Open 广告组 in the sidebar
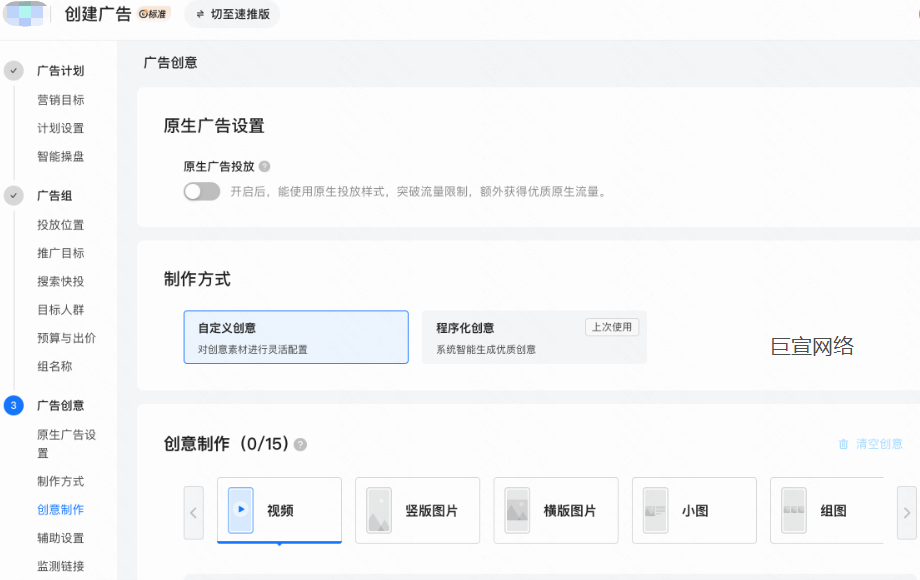Image resolution: width=920 pixels, height=580 pixels. pos(55,195)
